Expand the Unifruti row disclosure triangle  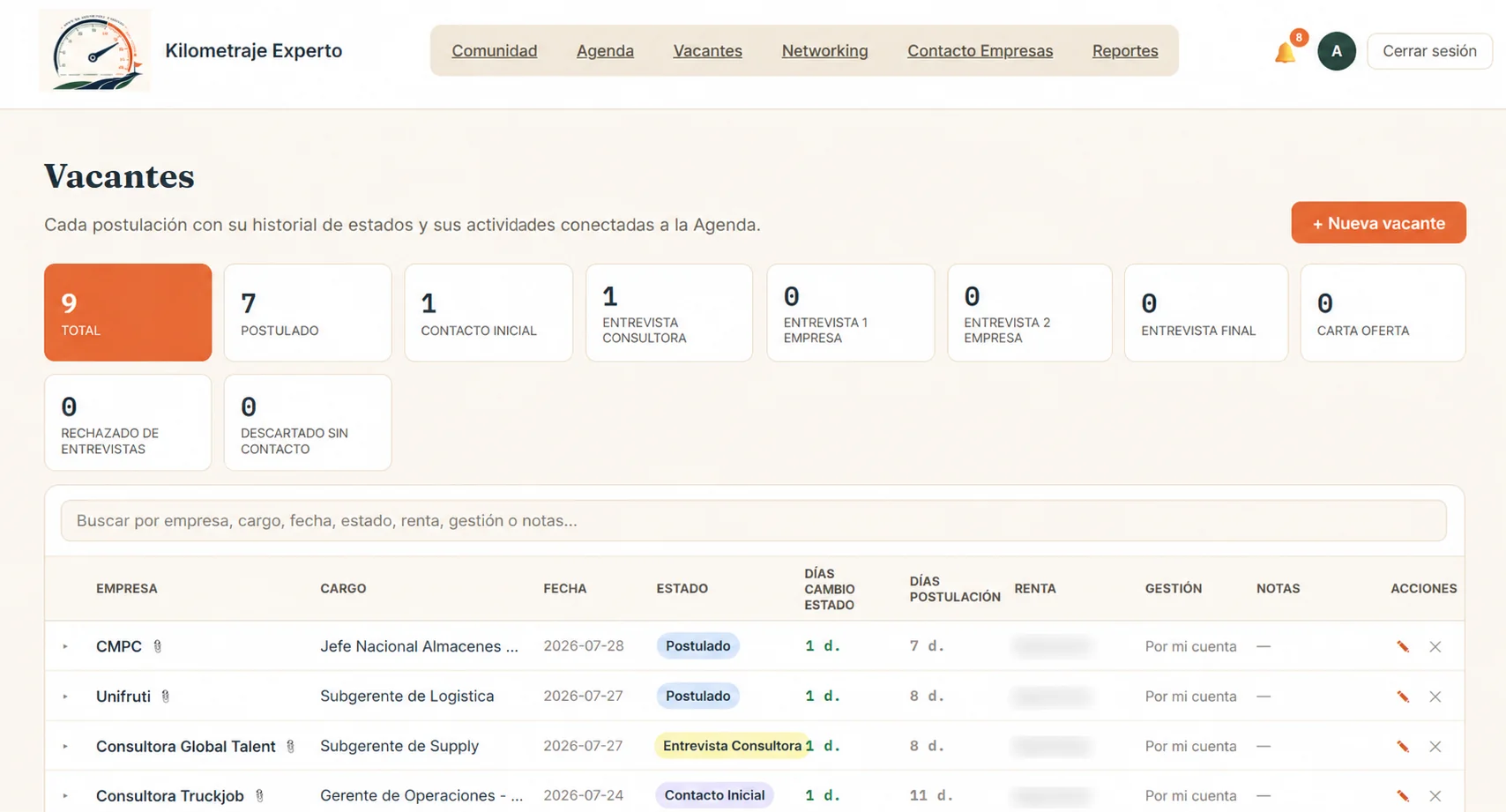point(65,697)
